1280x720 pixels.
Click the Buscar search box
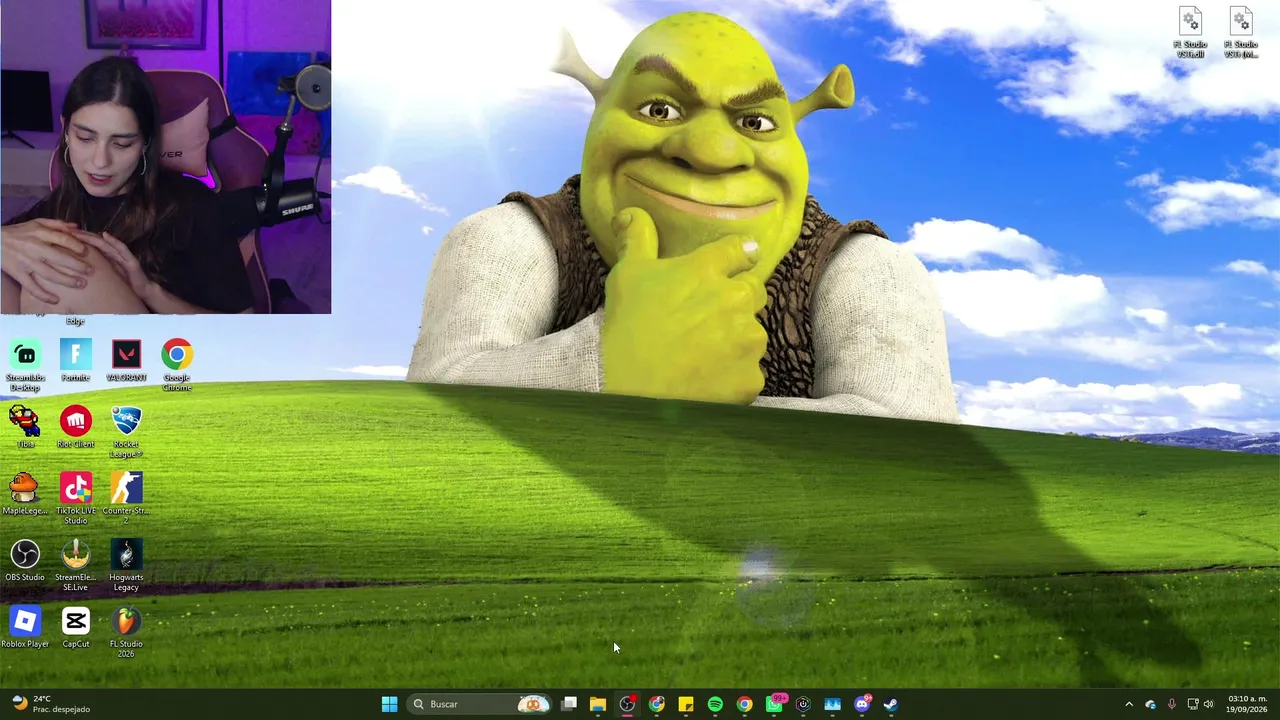coord(480,704)
